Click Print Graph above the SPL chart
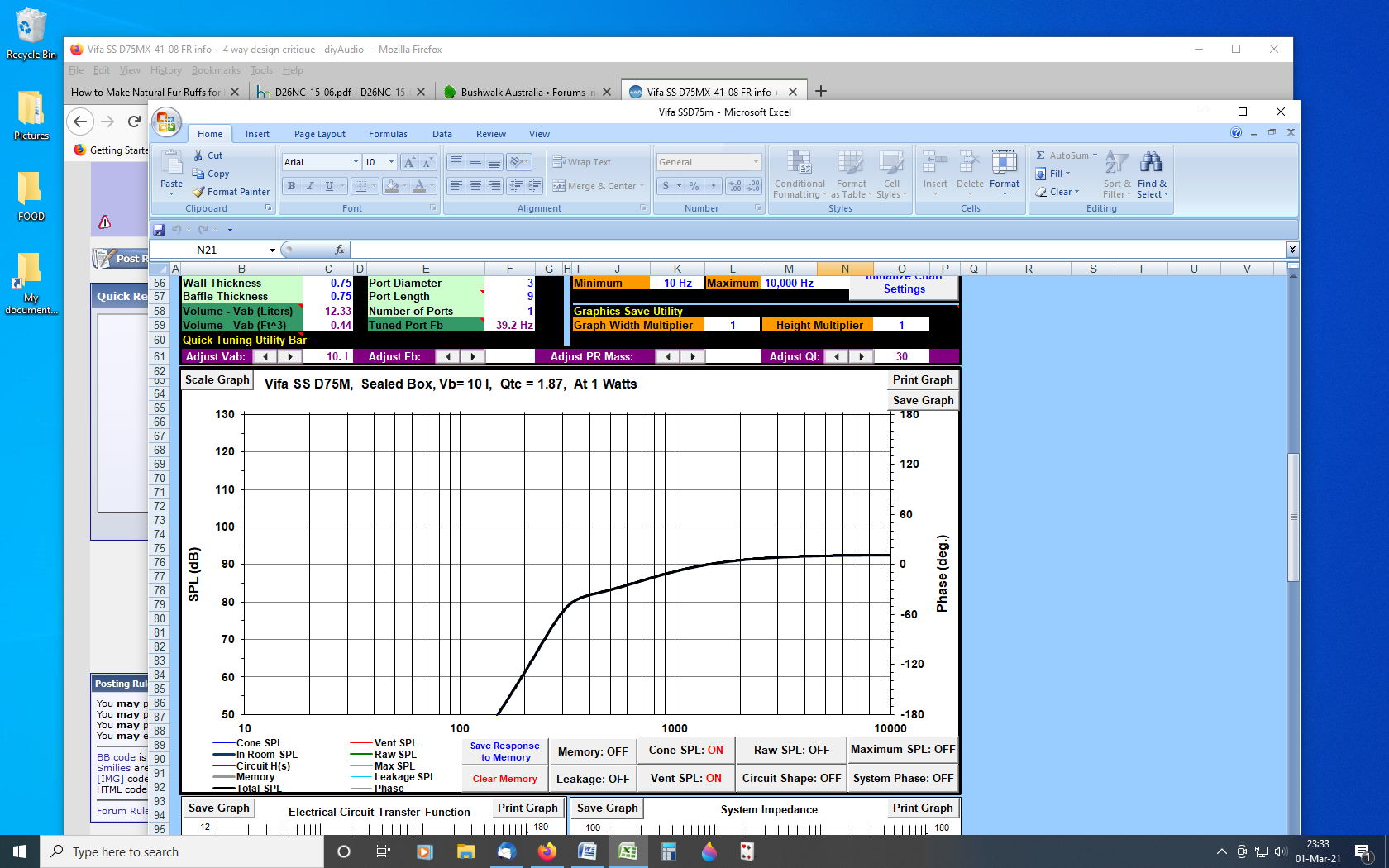The image size is (1389, 868). [x=923, y=379]
